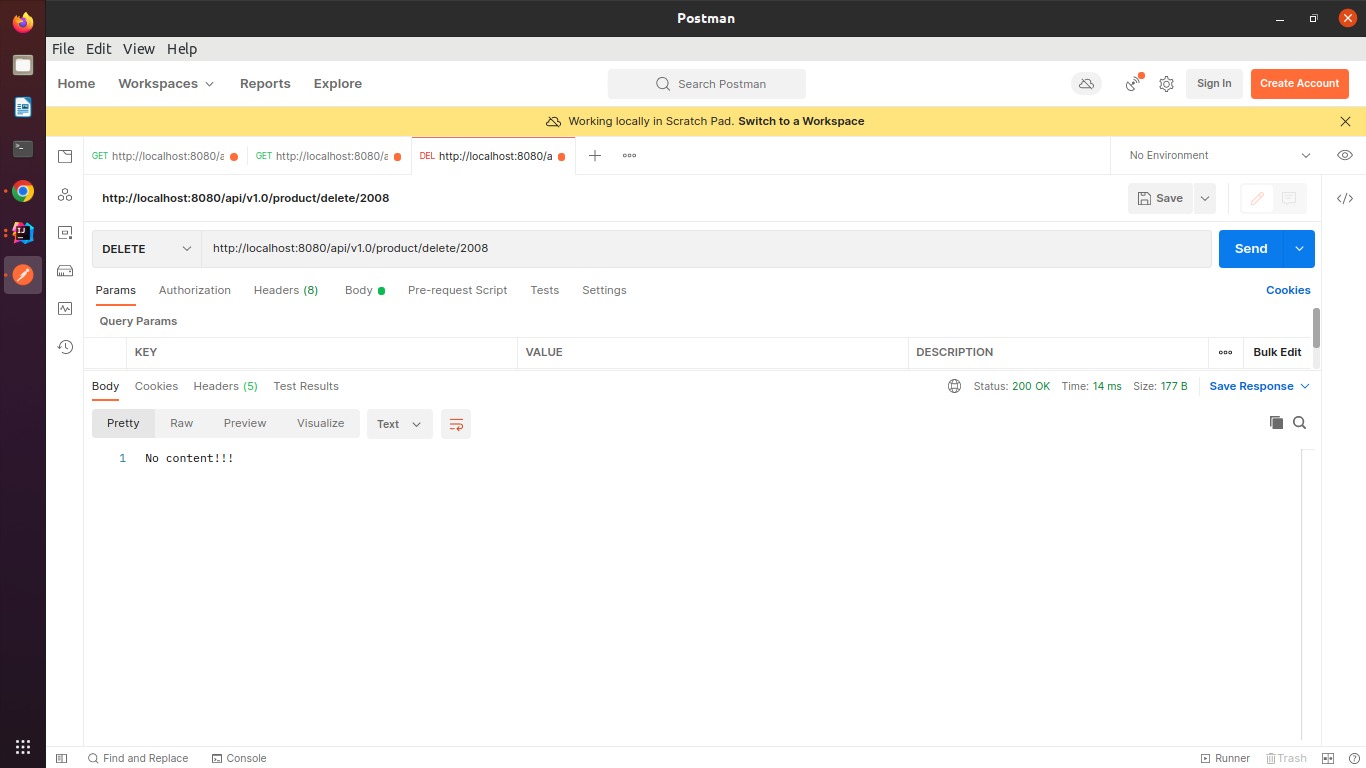Click Switch to a Workspace link
Viewport: 1366px width, 768px height.
click(801, 121)
